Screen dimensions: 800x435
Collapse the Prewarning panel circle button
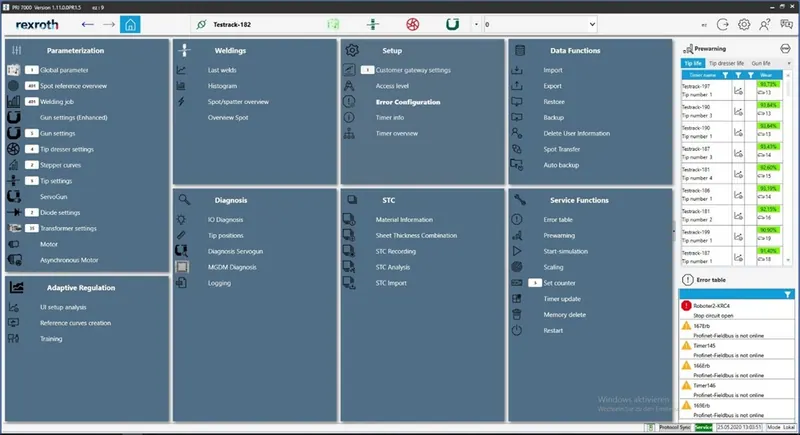point(785,48)
